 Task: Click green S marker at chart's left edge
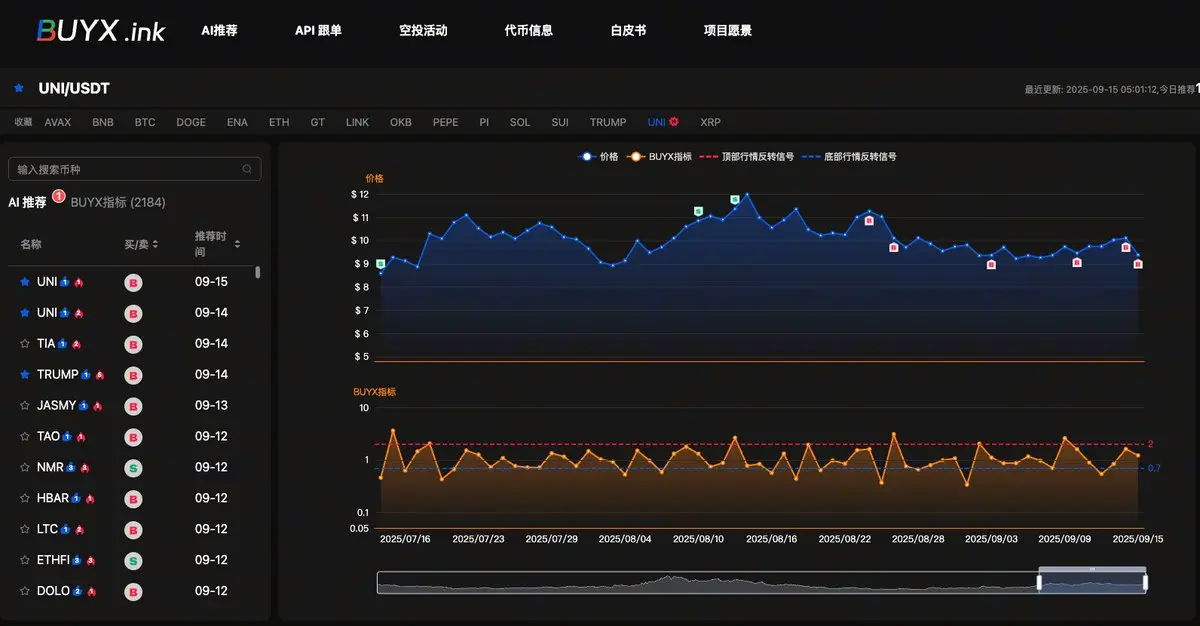point(380,264)
